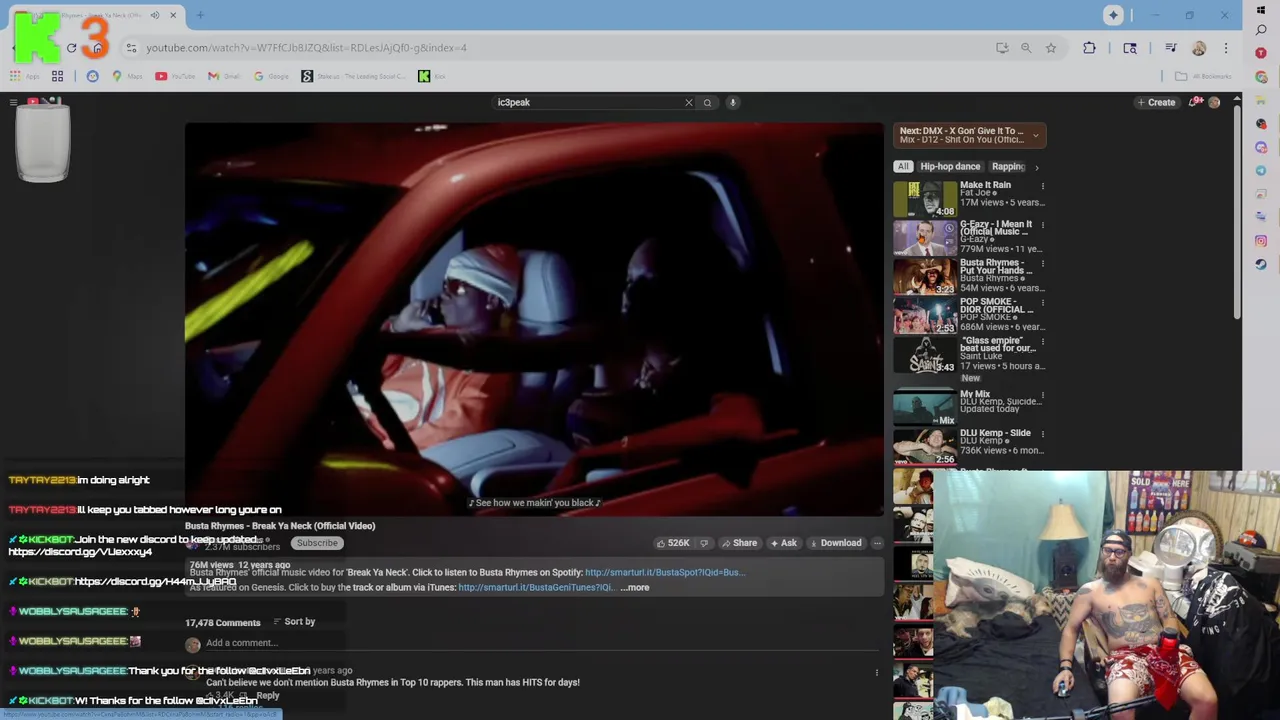Dislike the video
1280x720 pixels.
pyautogui.click(x=704, y=543)
